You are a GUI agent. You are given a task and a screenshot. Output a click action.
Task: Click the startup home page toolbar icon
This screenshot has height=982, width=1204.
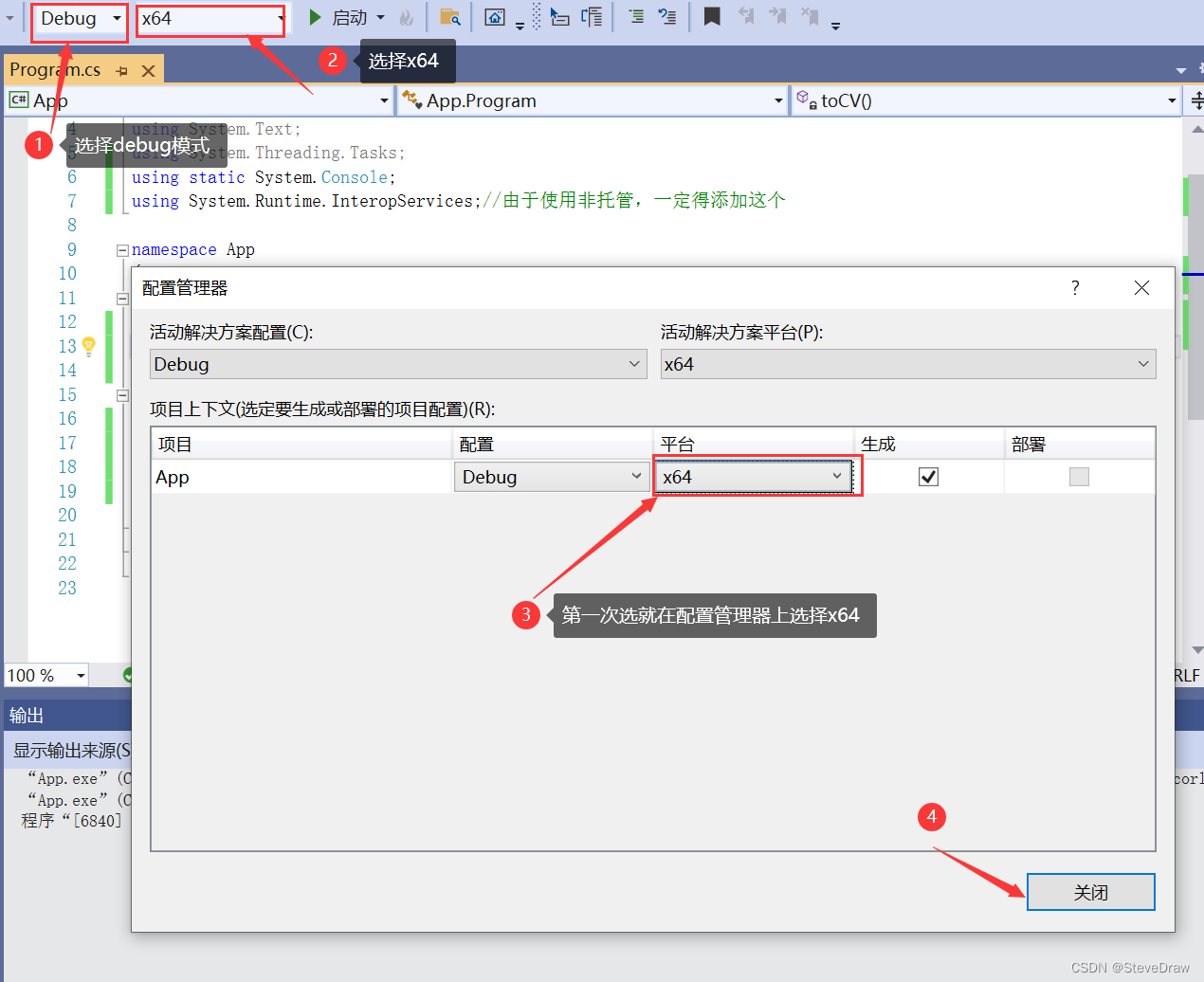point(494,17)
